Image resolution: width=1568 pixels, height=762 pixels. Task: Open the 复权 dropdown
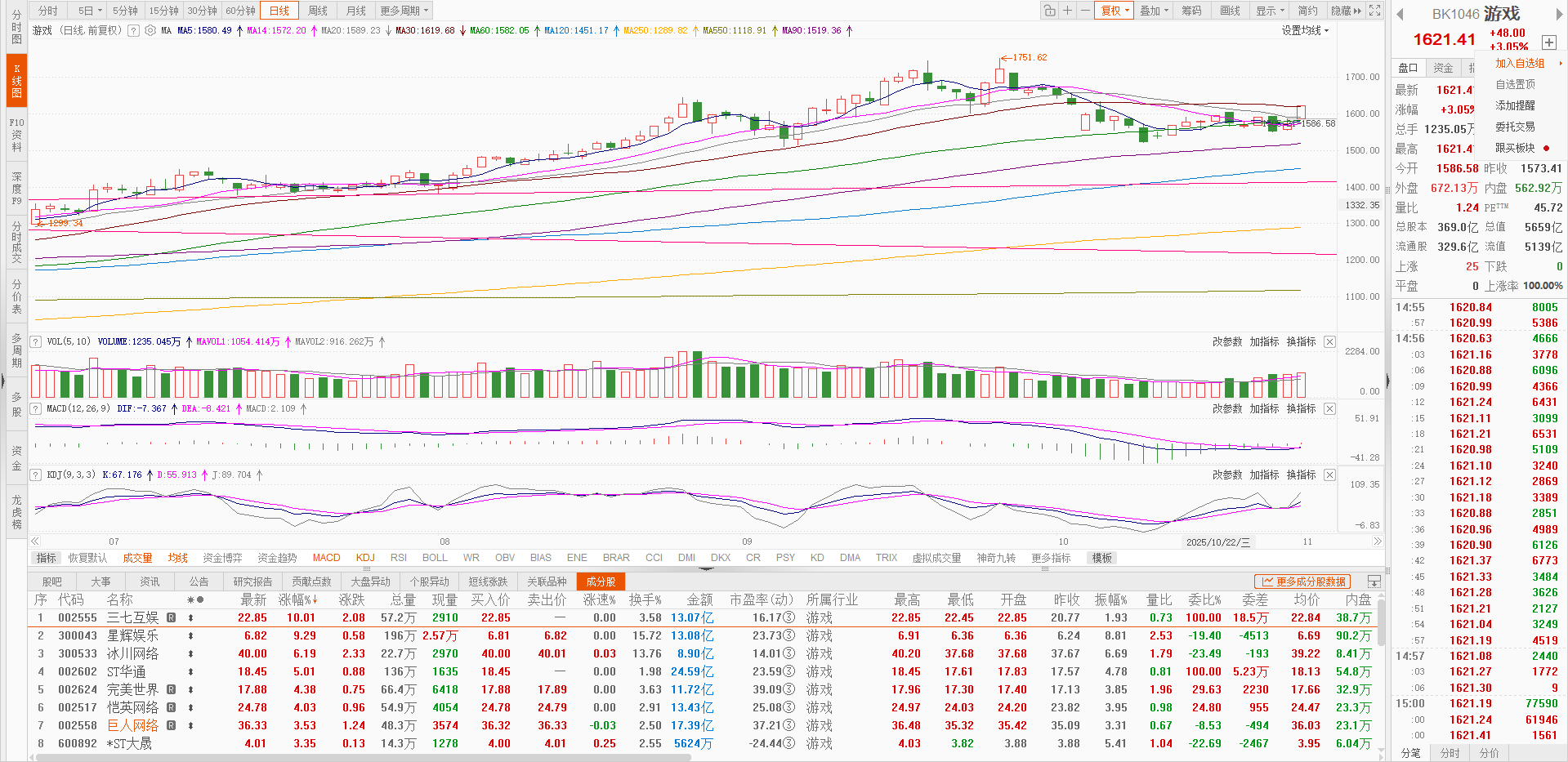tap(1115, 11)
